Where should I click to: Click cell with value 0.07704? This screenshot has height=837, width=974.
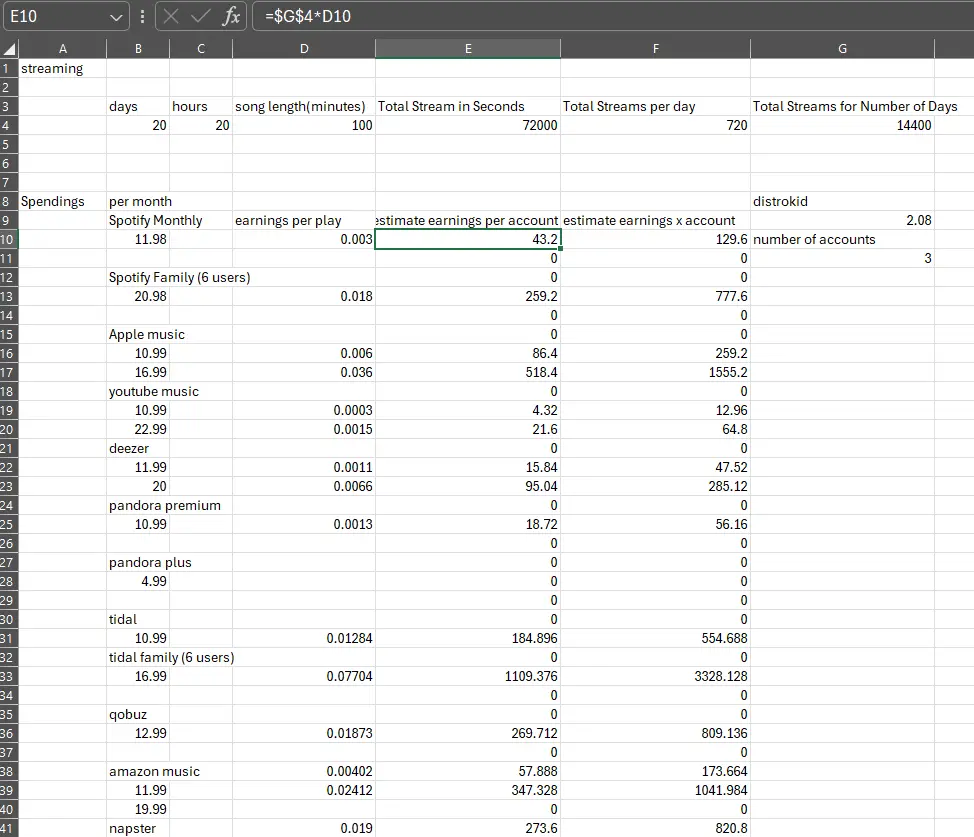(304, 676)
